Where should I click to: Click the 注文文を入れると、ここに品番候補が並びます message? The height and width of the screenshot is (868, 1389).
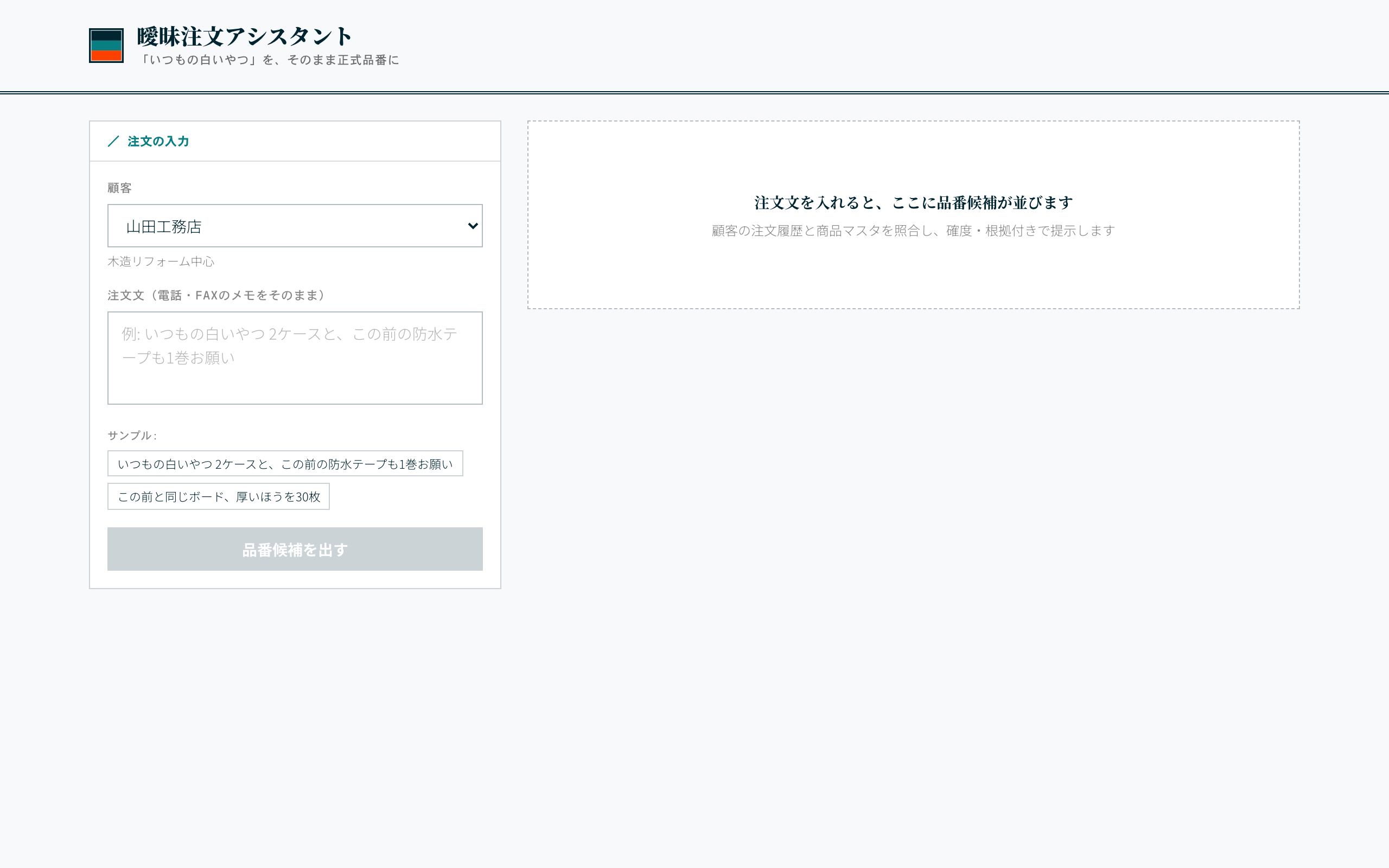tap(913, 203)
